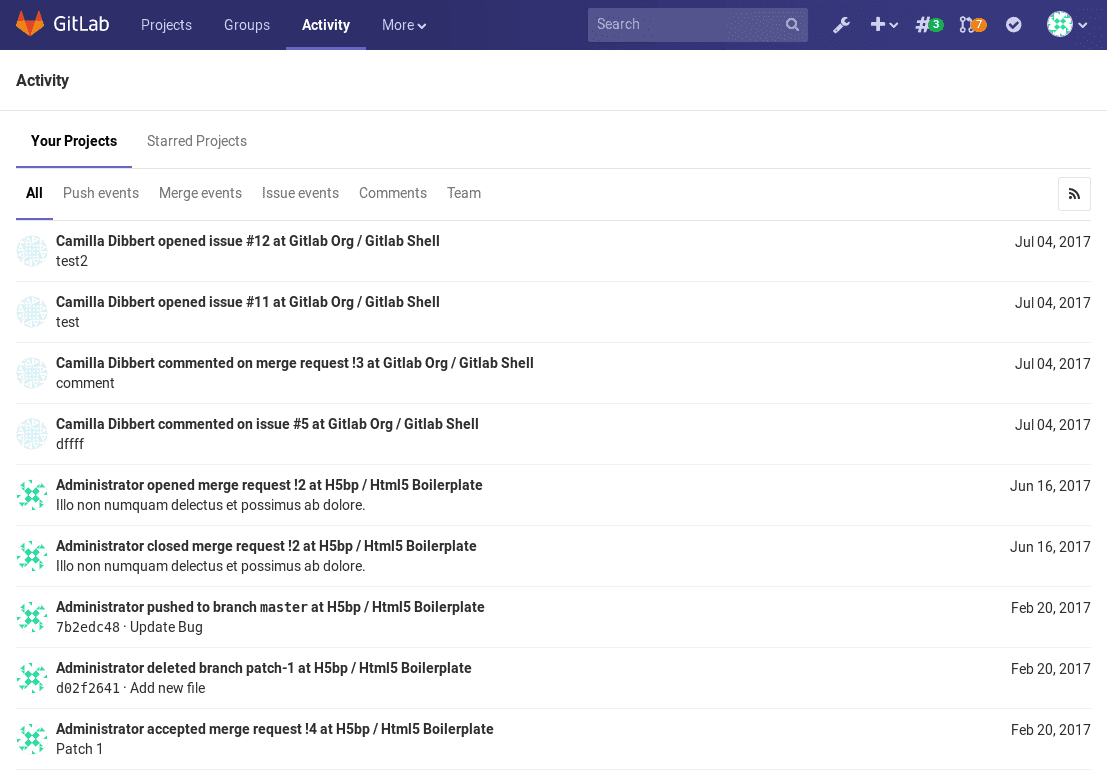
Task: Open pushed to branch master event
Action: (x=270, y=608)
